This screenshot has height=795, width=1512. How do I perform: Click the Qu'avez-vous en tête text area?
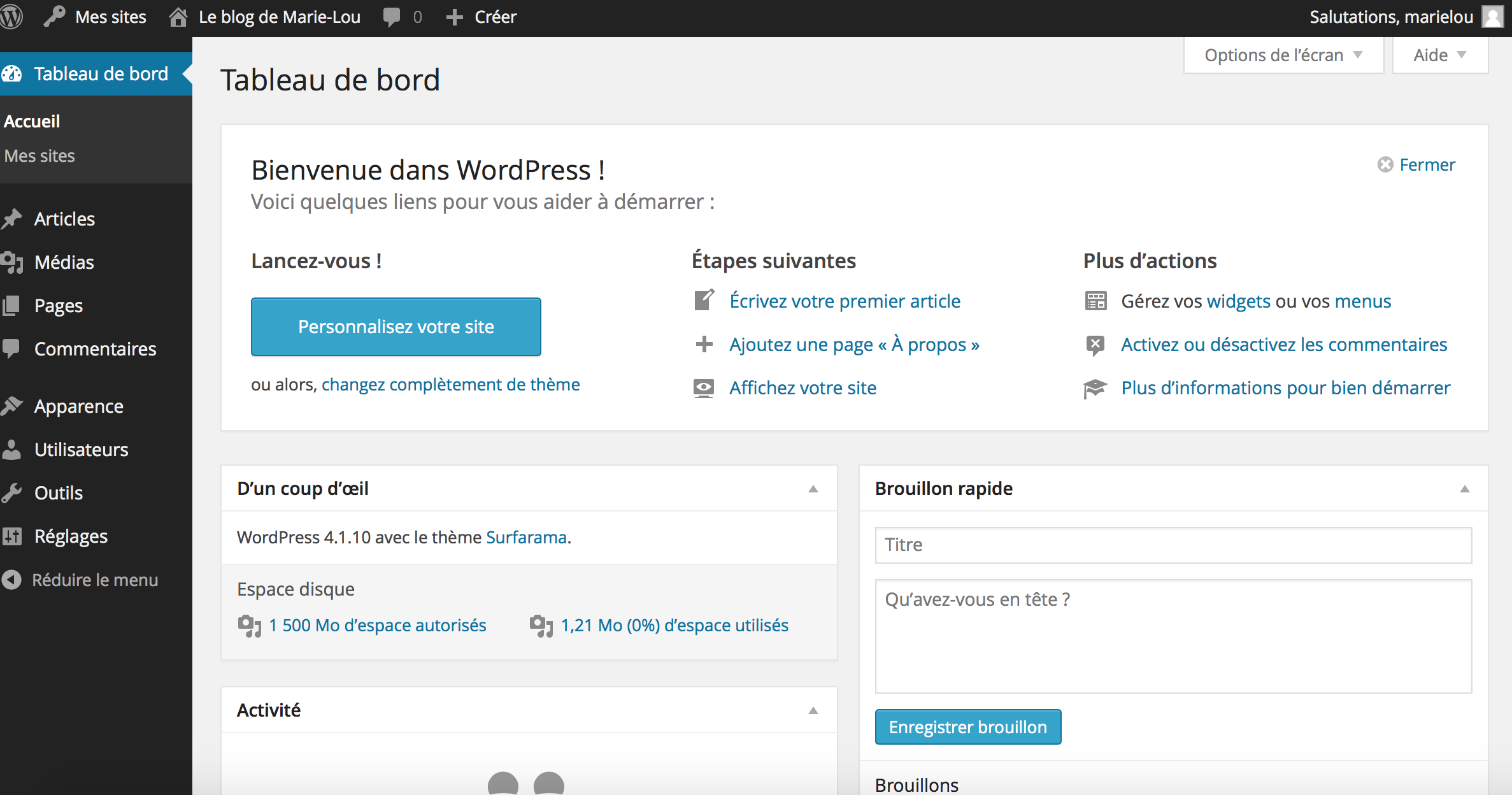tap(1173, 636)
